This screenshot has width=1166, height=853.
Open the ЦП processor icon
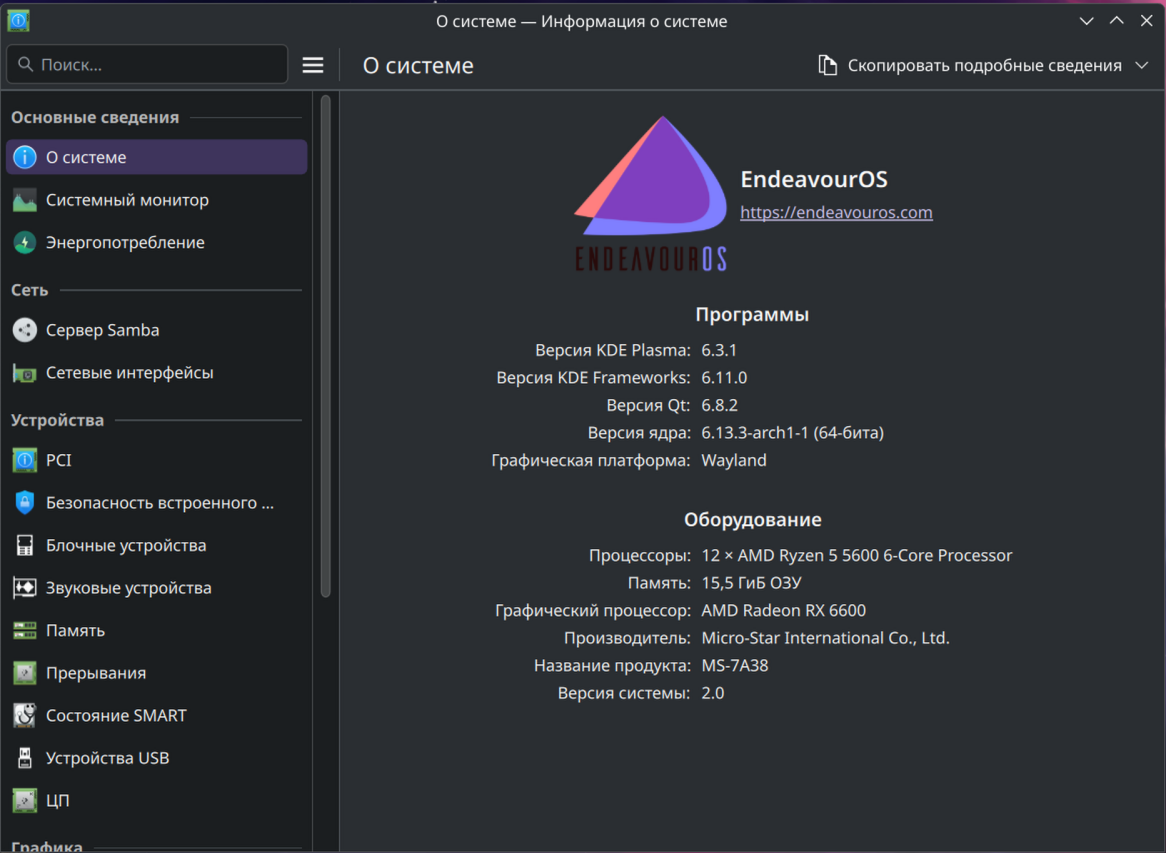25,800
